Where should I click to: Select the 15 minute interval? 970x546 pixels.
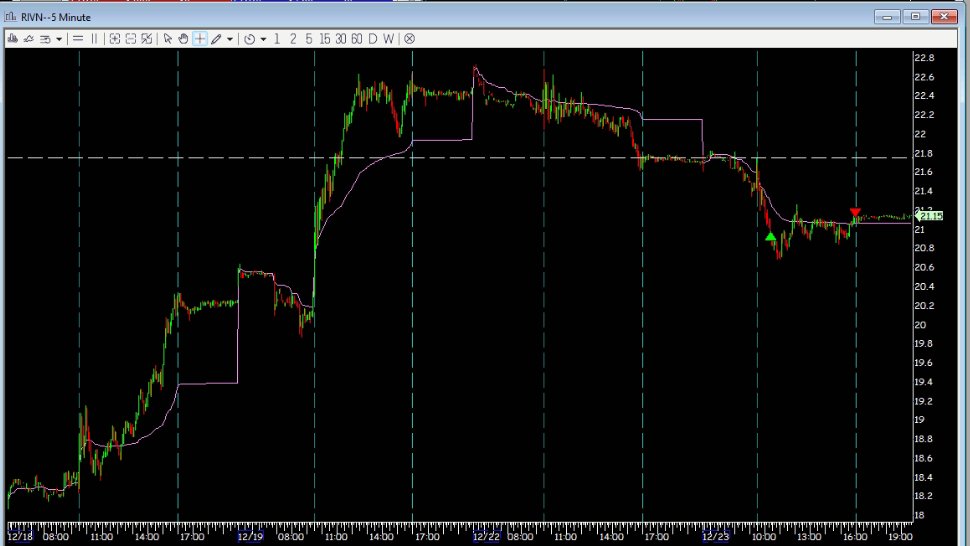tap(325, 39)
